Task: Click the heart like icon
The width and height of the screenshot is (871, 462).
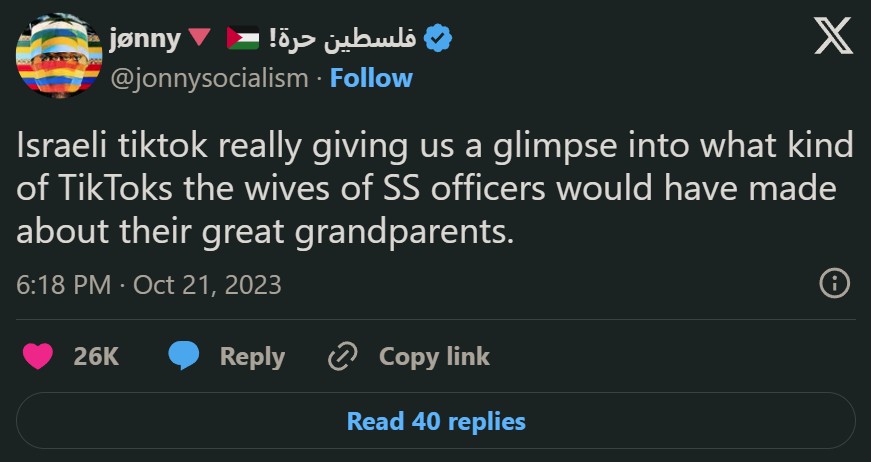Action: pyautogui.click(x=37, y=356)
